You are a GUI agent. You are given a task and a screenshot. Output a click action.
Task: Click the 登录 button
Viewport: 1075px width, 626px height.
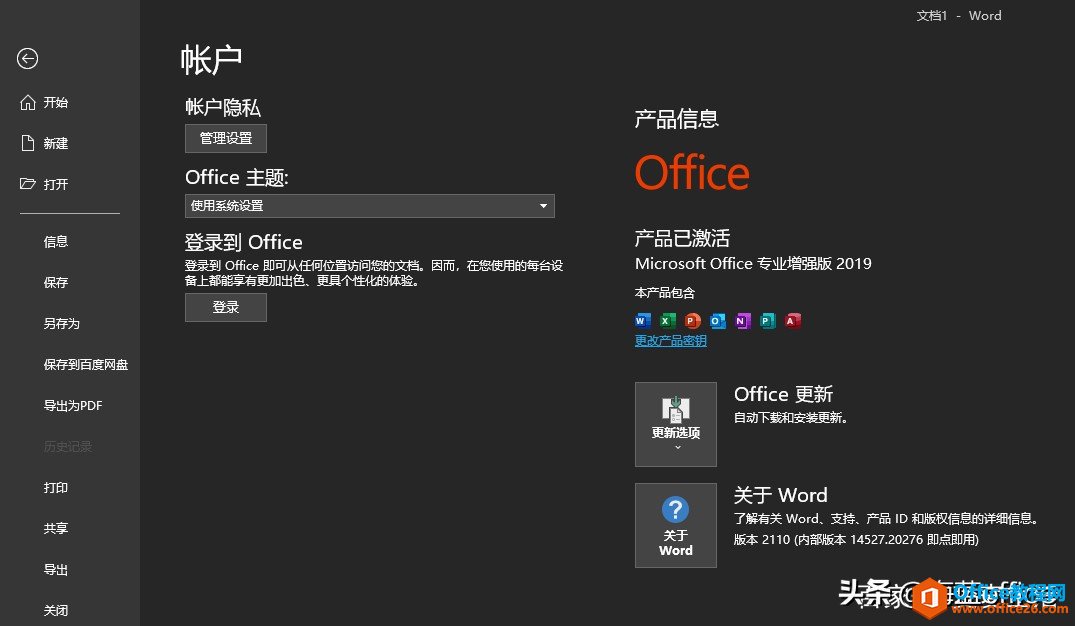coord(226,307)
